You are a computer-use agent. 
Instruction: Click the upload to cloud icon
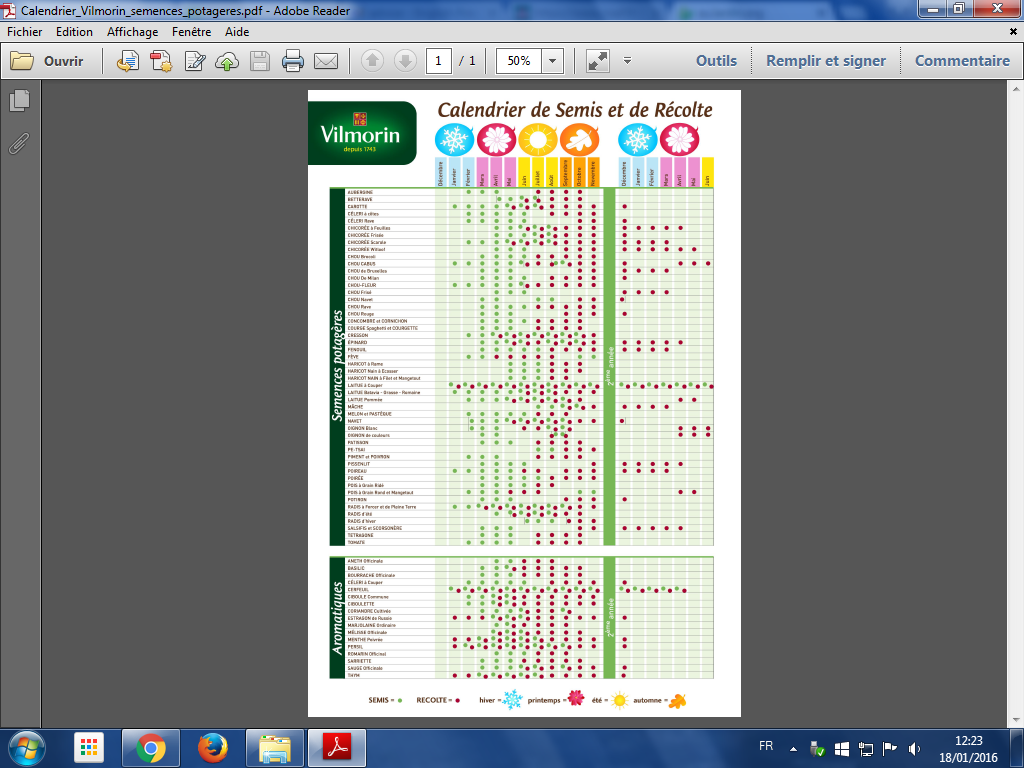(227, 61)
